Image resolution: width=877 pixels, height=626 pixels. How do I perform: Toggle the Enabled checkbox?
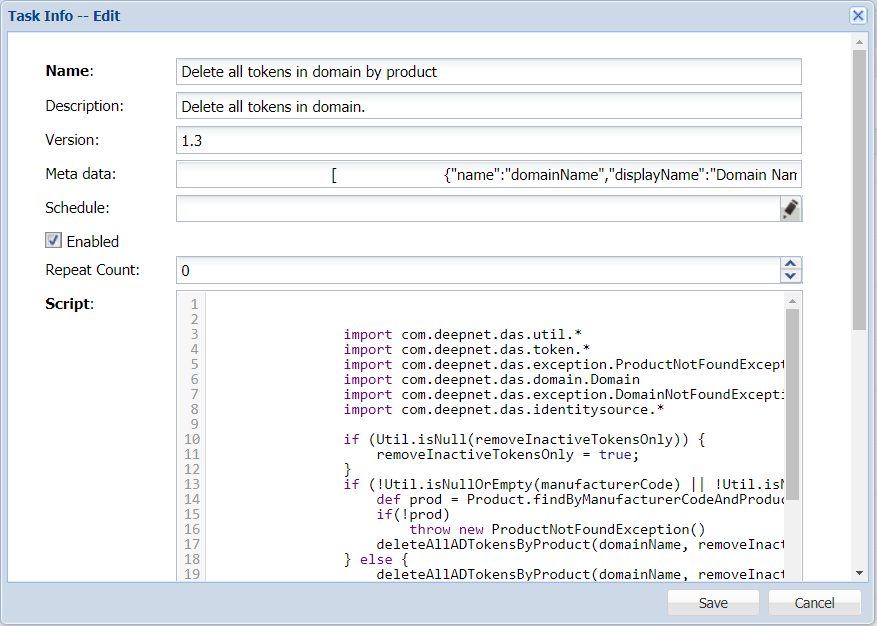pyautogui.click(x=54, y=240)
